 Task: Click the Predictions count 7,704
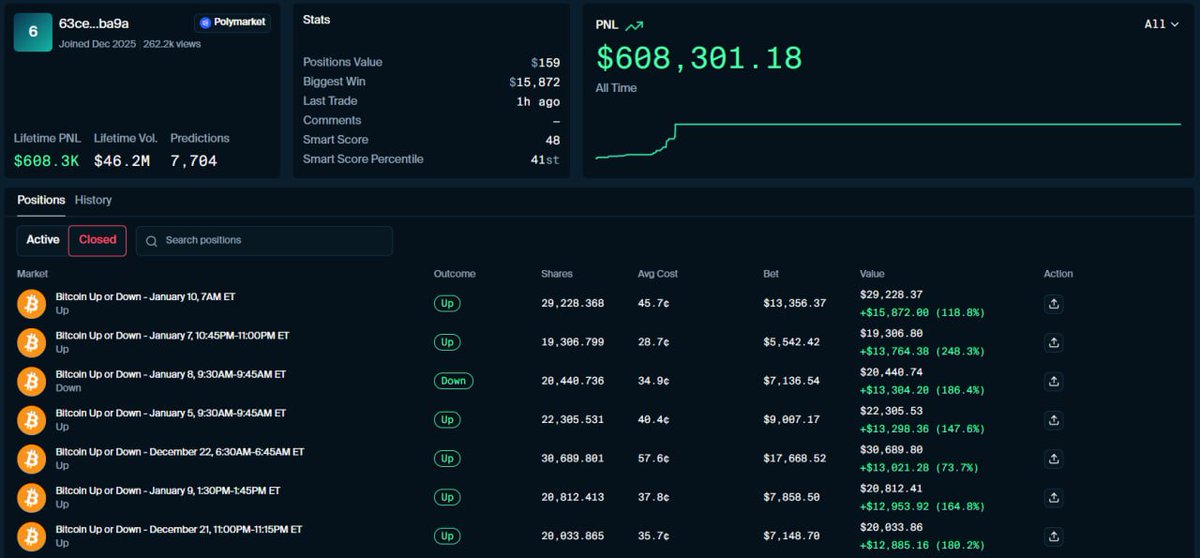pos(193,160)
